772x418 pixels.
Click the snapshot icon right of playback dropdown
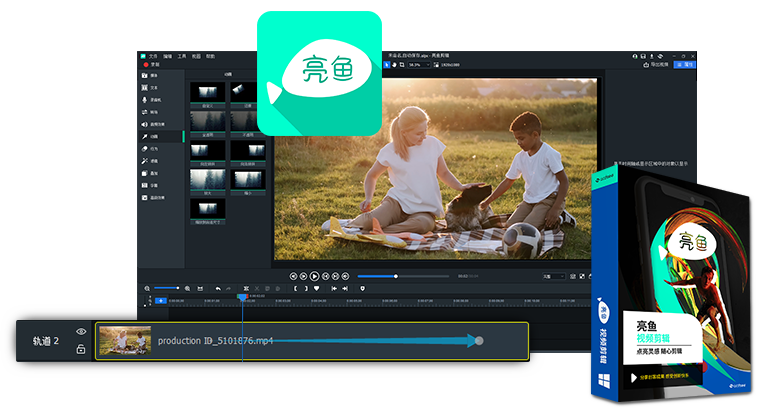pyautogui.click(x=573, y=277)
